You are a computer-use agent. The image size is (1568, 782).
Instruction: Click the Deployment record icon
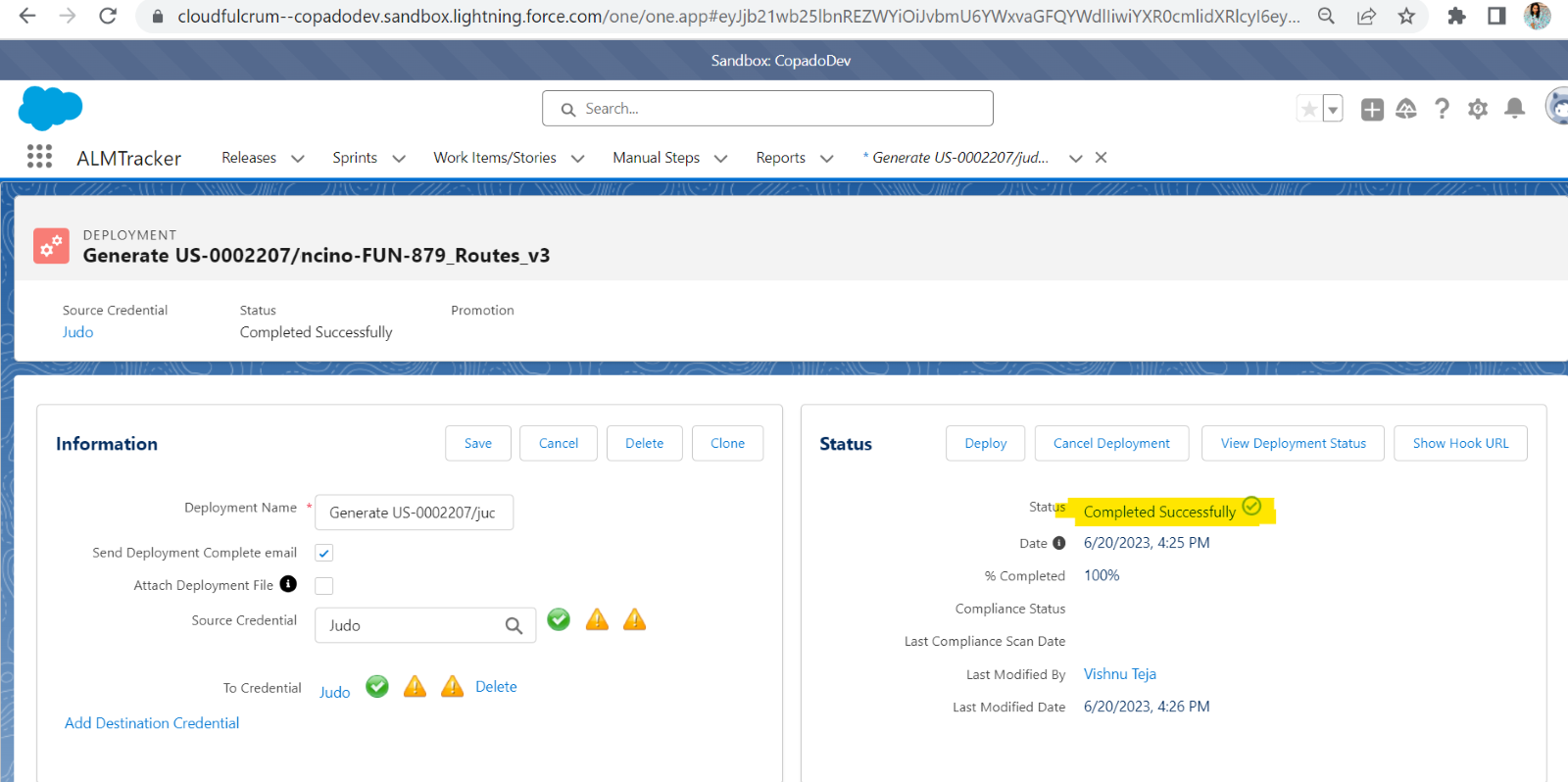pyautogui.click(x=51, y=245)
